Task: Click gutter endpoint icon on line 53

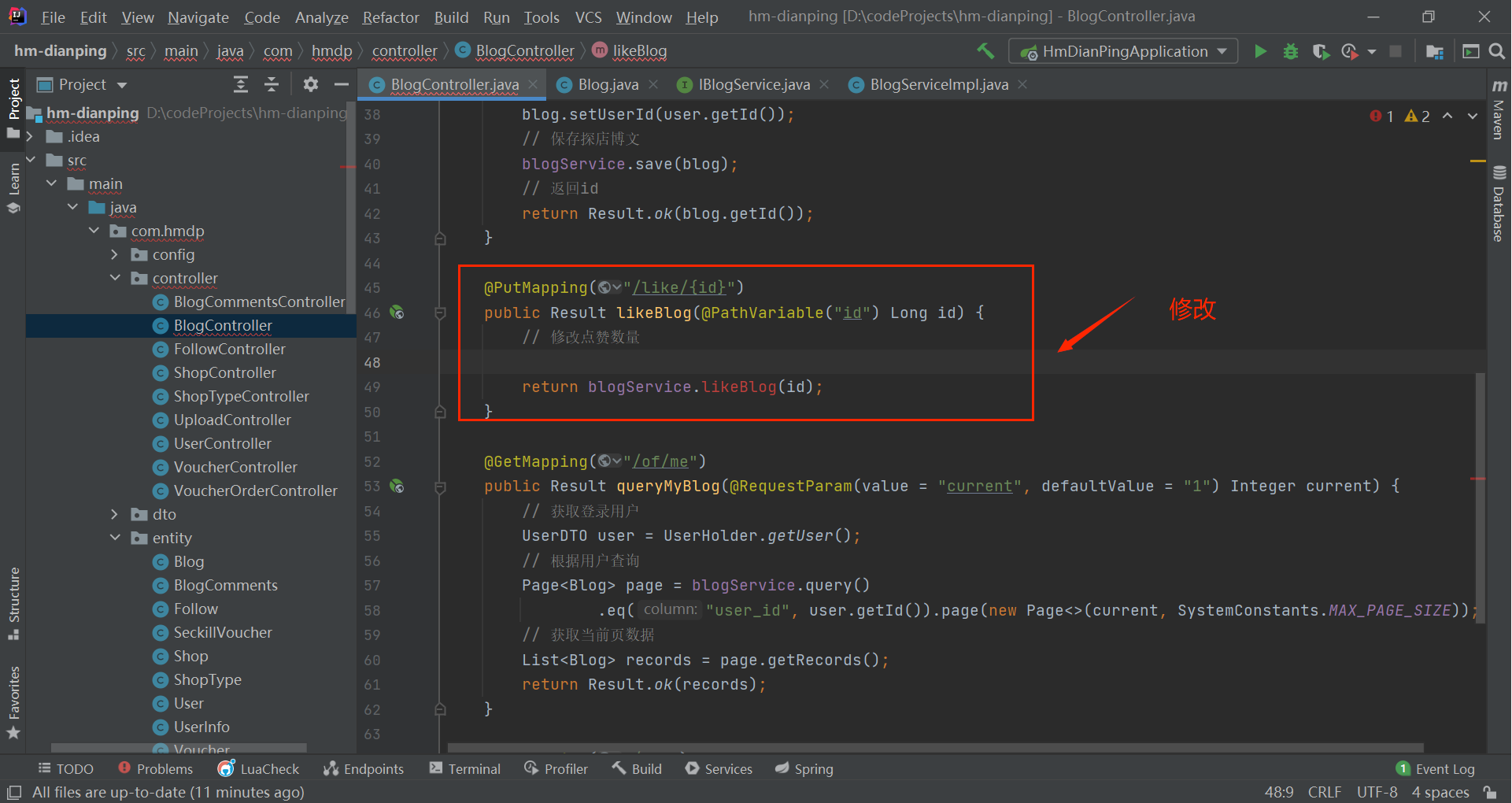Action: pyautogui.click(x=397, y=487)
